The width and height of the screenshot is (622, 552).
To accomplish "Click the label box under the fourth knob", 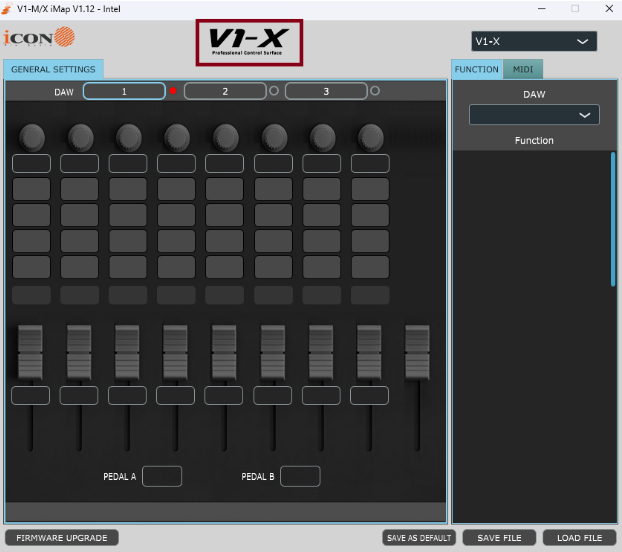I will (176, 163).
